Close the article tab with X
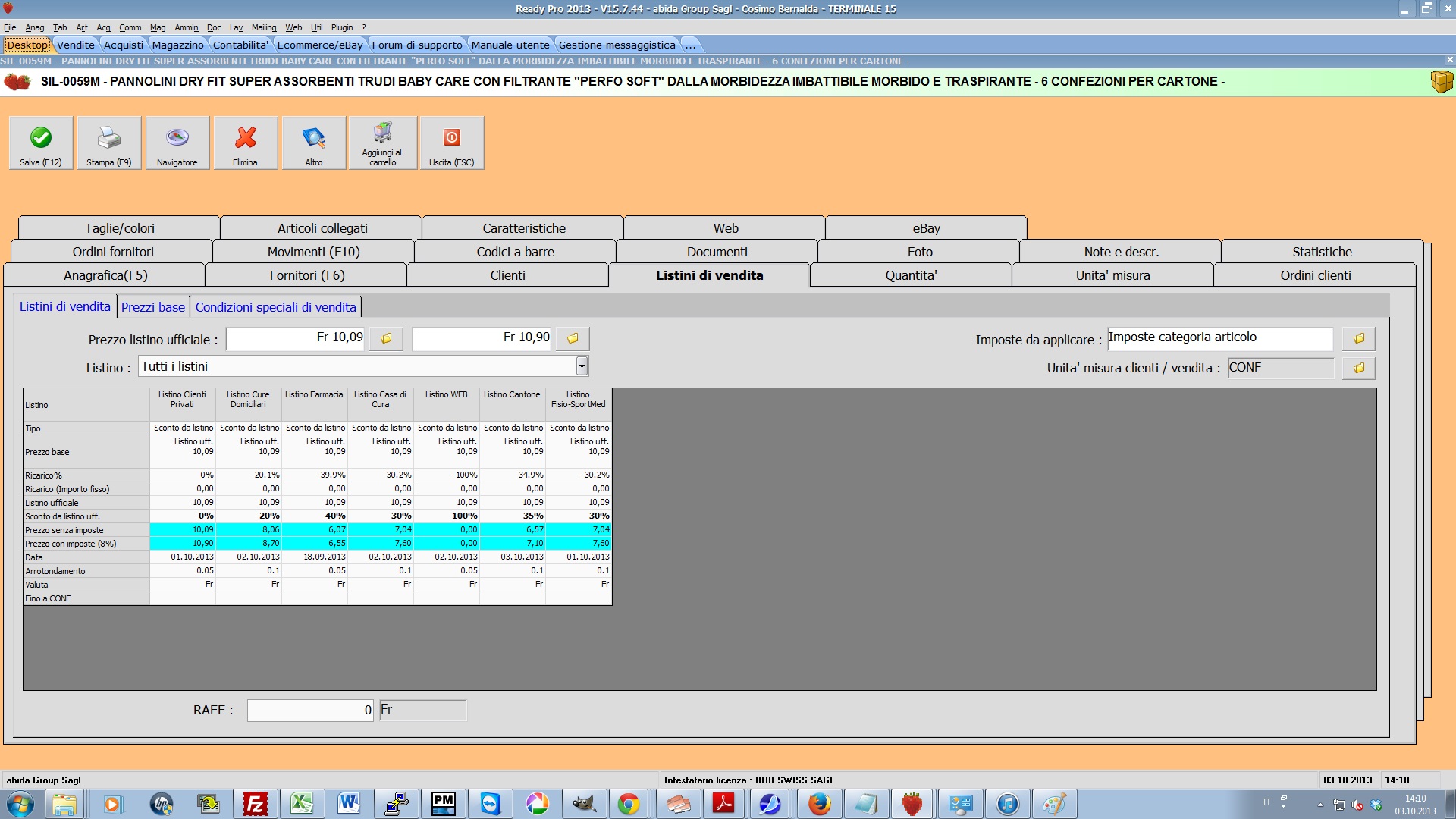This screenshot has height=819, width=1456. pyautogui.click(x=1449, y=60)
